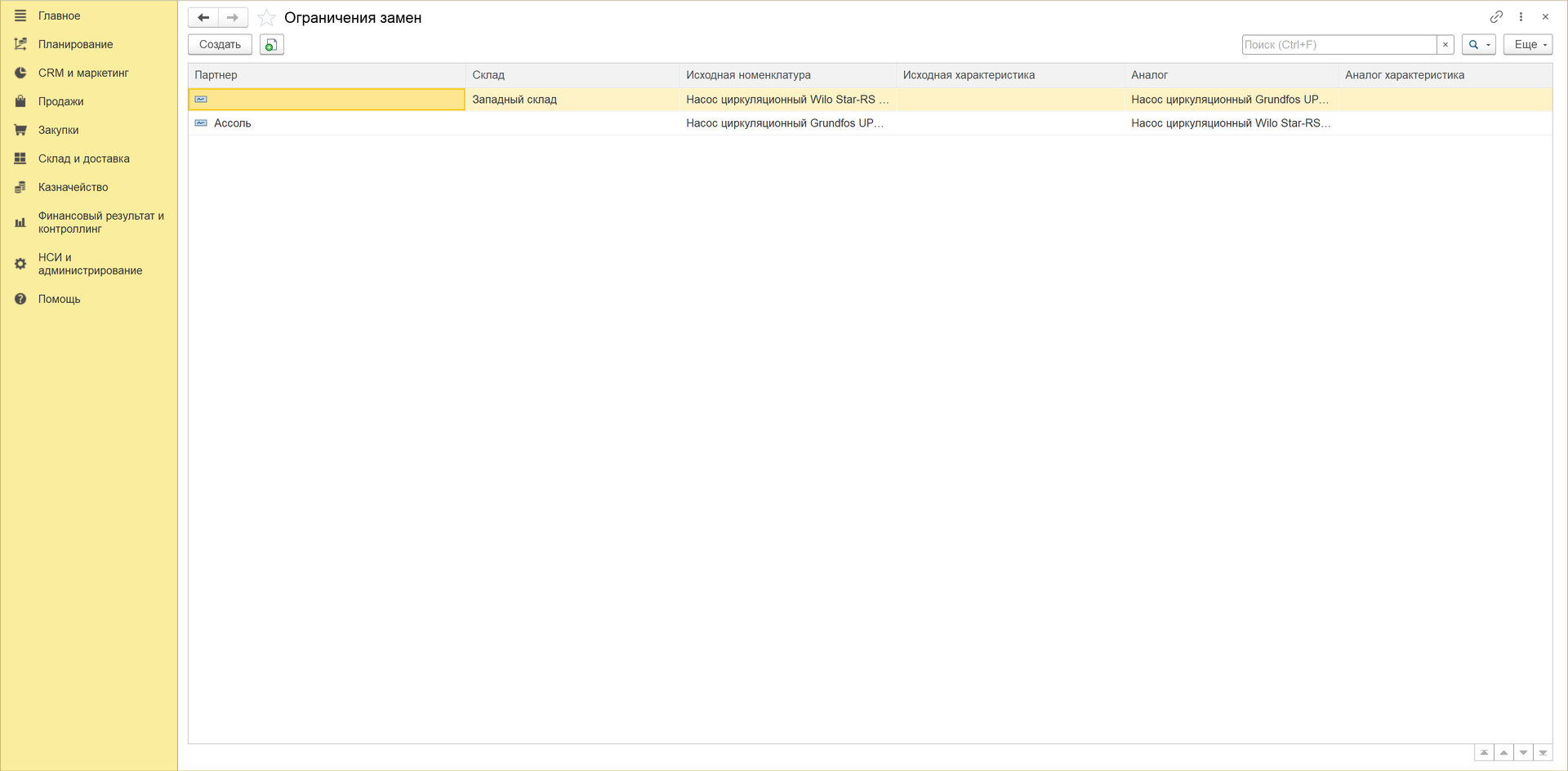
Task: Click Создать button
Action: pos(220,44)
